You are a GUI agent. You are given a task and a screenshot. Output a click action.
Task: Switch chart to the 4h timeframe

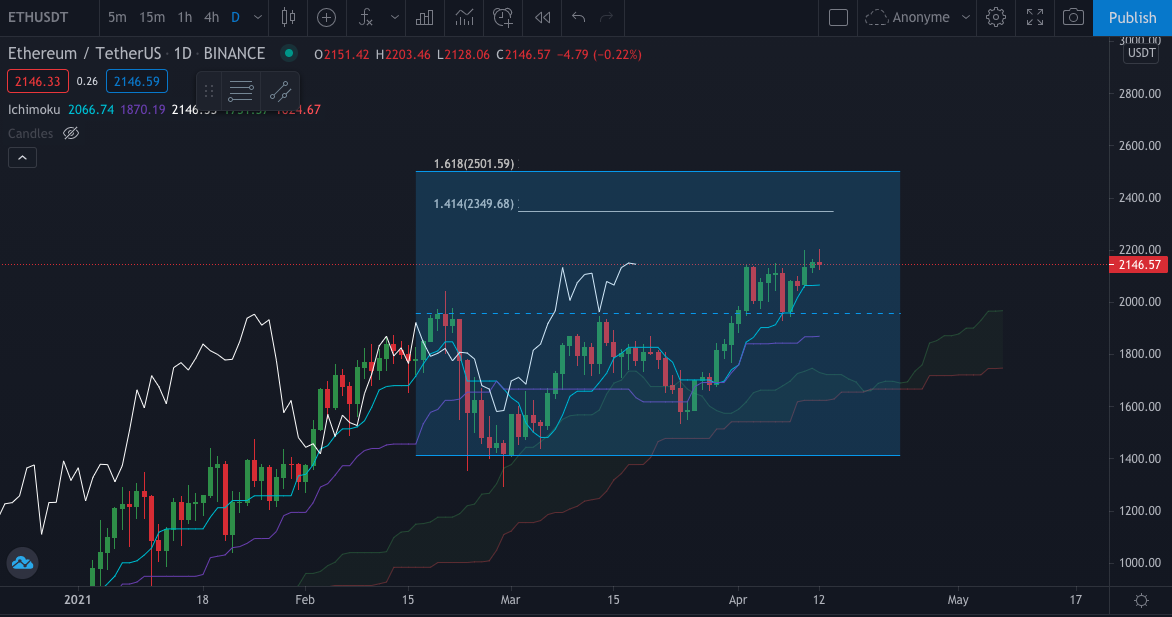(x=211, y=17)
